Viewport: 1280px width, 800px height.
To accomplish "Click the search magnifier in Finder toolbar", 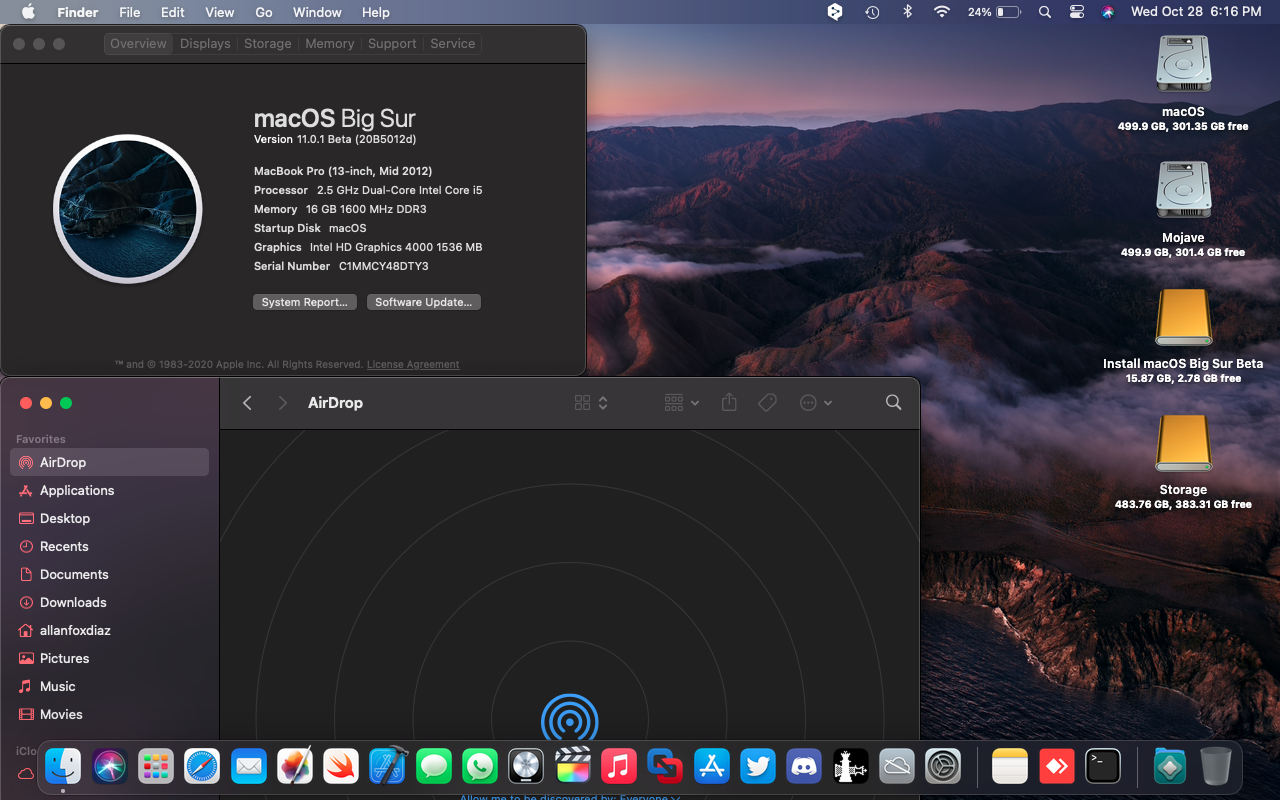I will [x=894, y=402].
